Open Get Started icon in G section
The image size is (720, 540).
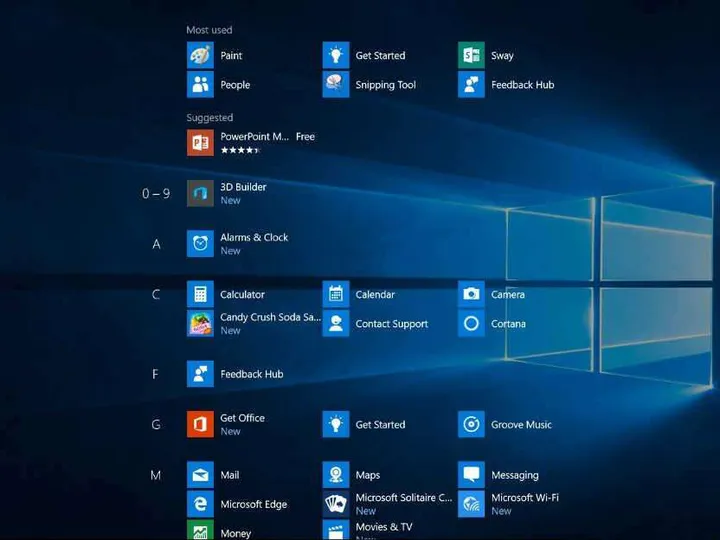[336, 424]
